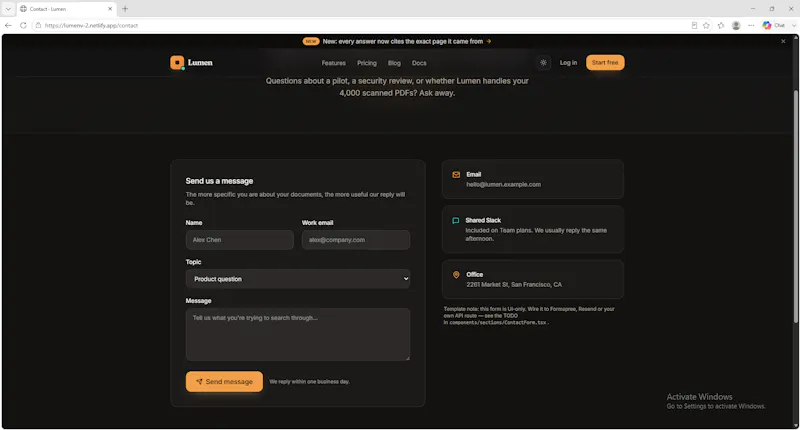Click the 'Send us a message' heading
800x430 pixels.
(219, 181)
